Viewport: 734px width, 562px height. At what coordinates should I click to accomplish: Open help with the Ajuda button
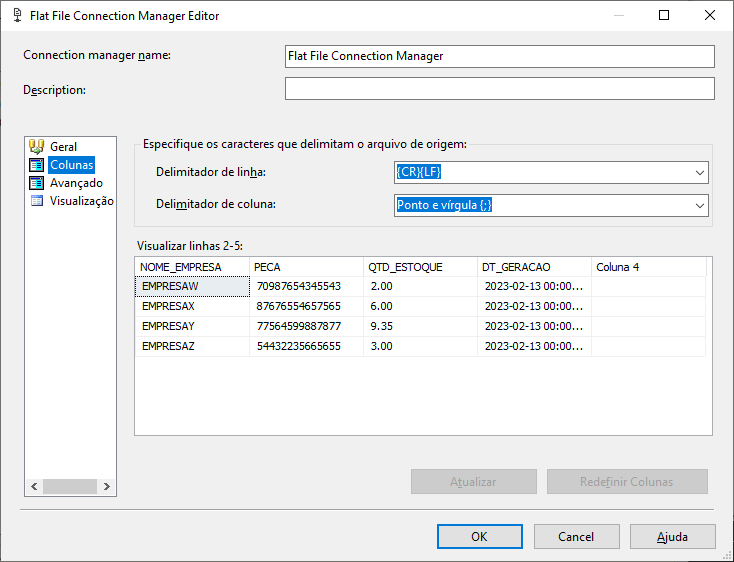pyautogui.click(x=672, y=536)
